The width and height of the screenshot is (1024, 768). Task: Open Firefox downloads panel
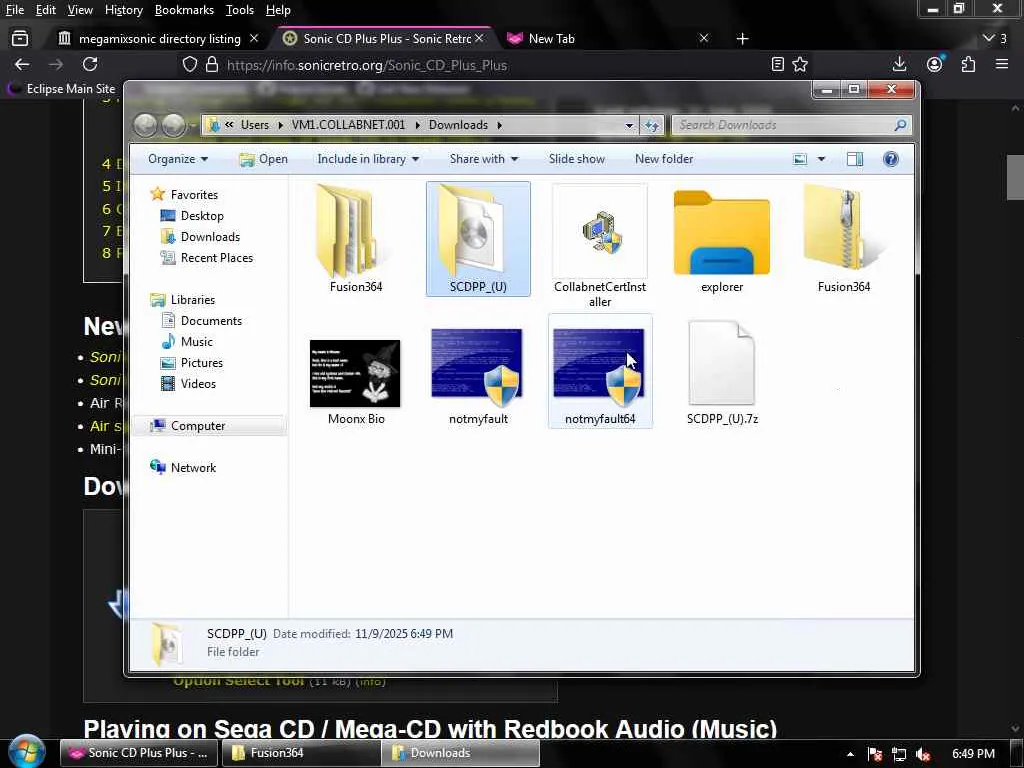click(x=899, y=64)
